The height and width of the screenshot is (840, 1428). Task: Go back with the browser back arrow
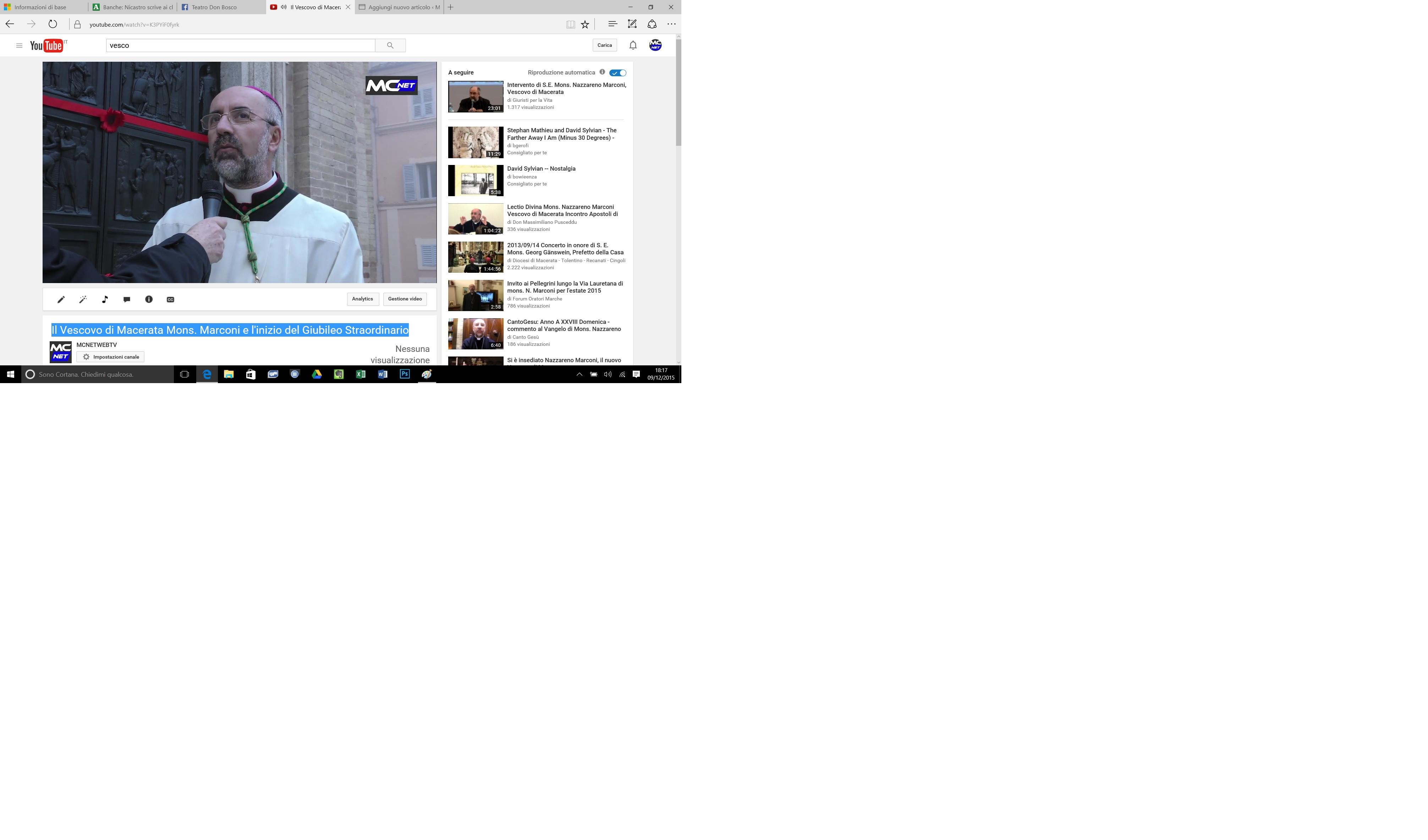pos(10,24)
